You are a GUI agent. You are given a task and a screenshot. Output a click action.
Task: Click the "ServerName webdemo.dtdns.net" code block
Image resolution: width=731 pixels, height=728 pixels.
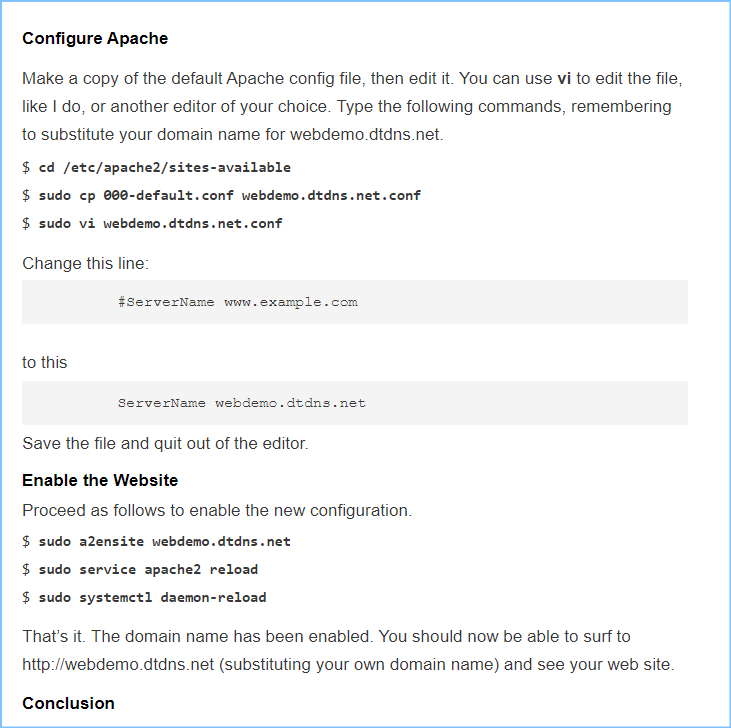241,403
